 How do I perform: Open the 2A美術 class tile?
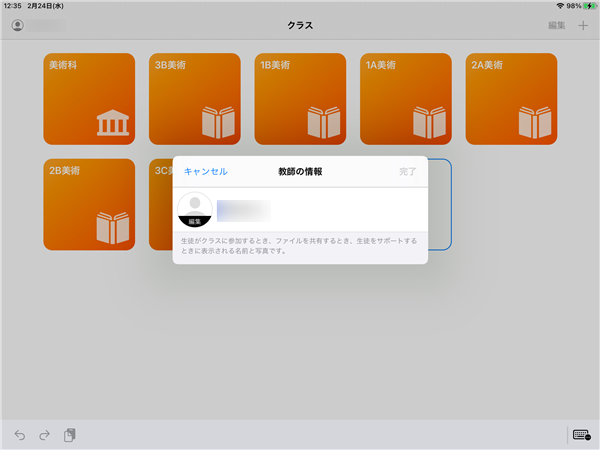click(511, 99)
